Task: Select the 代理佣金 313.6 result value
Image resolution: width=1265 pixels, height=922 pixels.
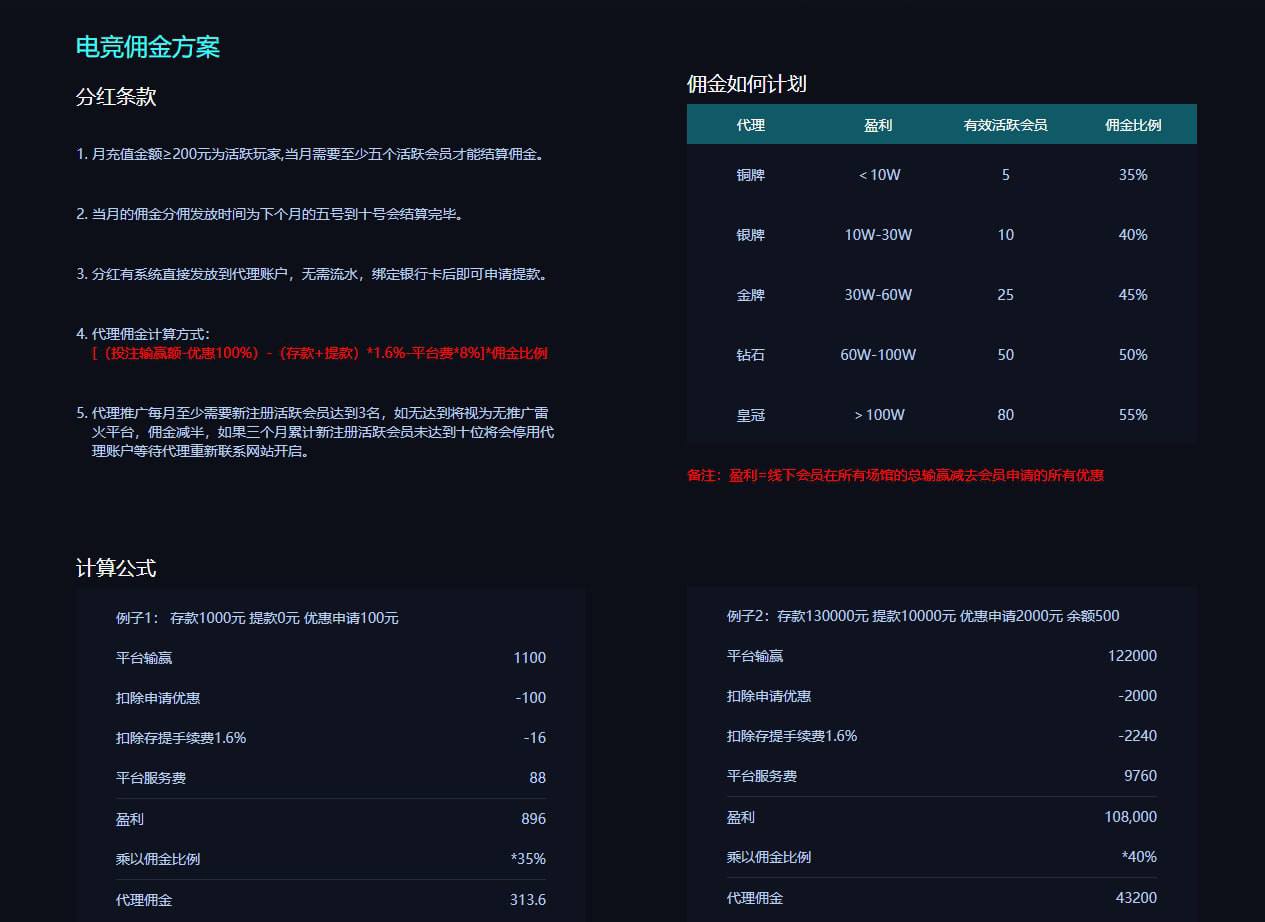Action: (x=528, y=899)
